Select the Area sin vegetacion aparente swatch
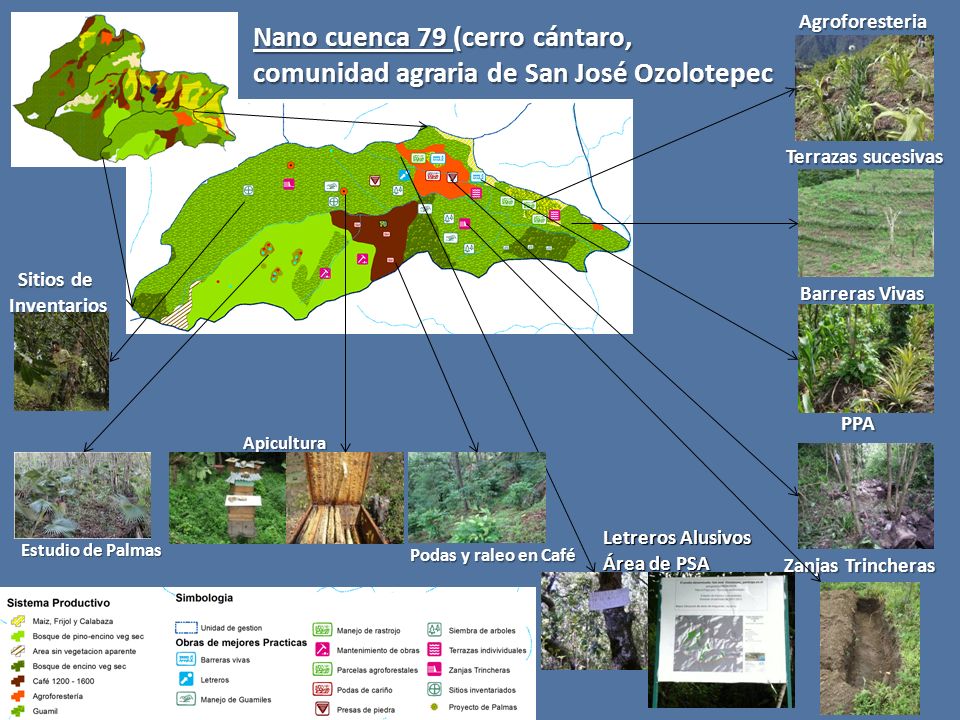 17,651
